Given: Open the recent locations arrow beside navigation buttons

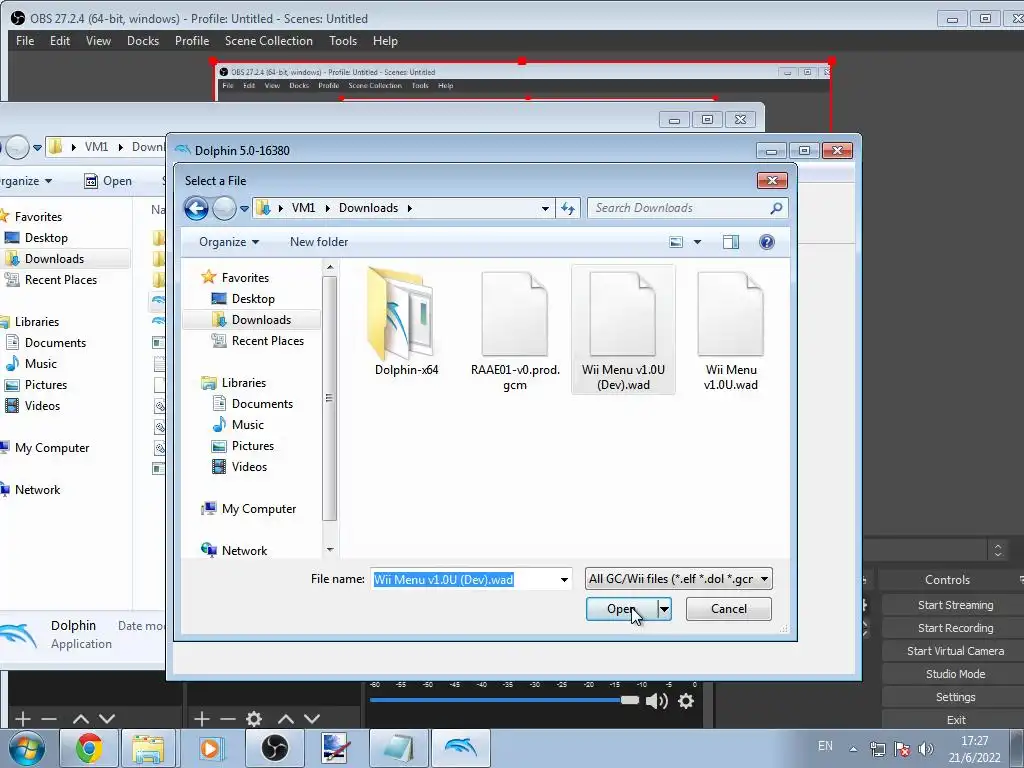Looking at the screenshot, I should coord(244,209).
